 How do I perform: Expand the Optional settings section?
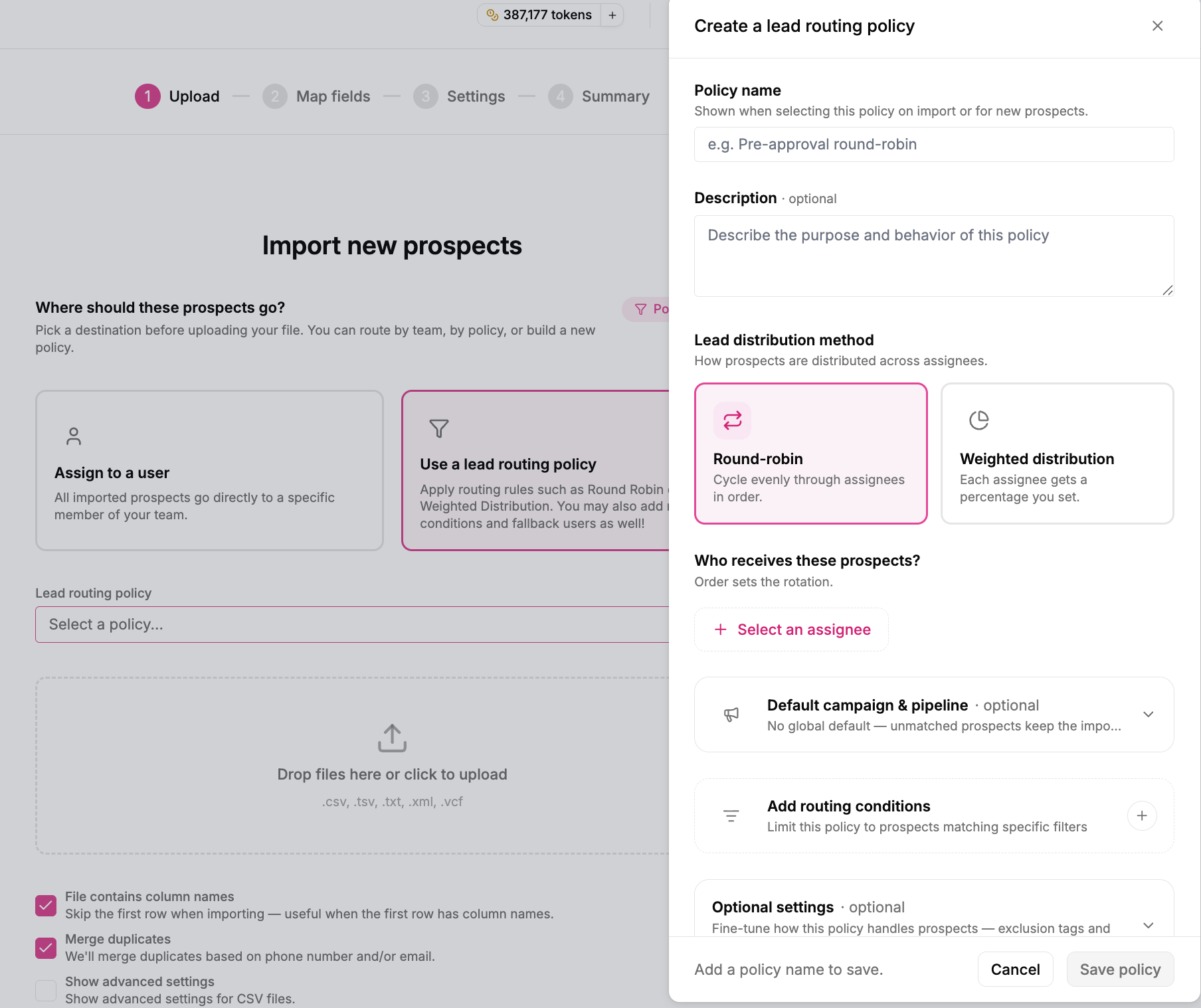(1148, 925)
